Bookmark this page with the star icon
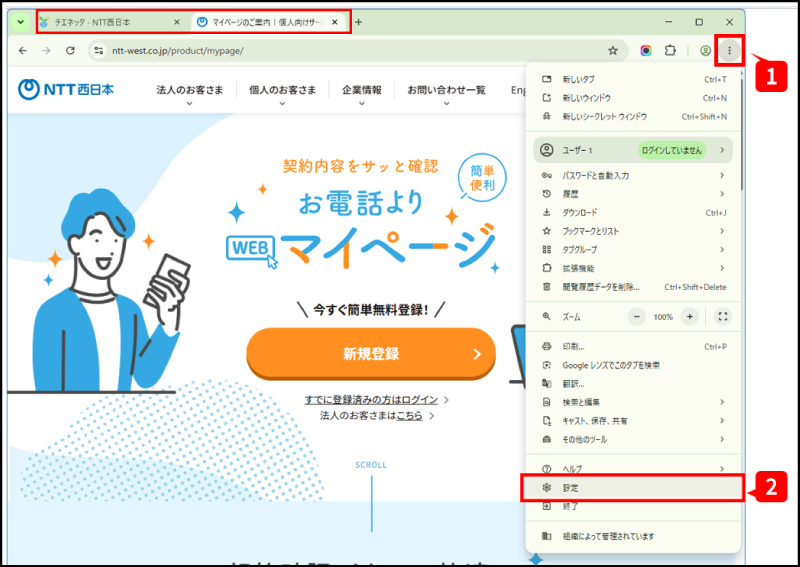The image size is (800, 567). 613,51
